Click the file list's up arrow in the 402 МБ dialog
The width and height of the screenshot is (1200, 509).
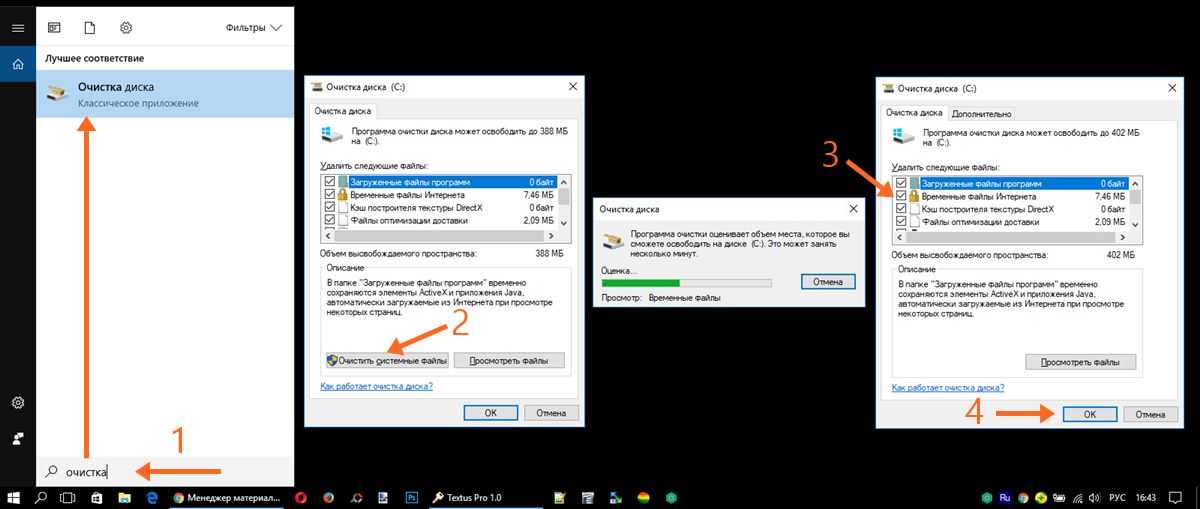[x=1136, y=184]
